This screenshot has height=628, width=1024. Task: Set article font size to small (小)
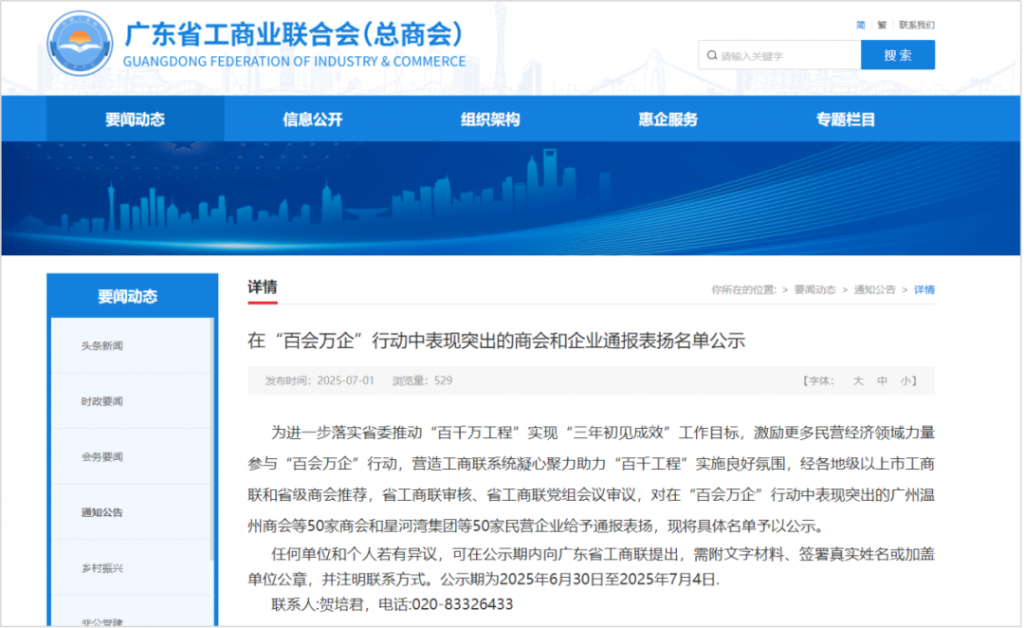[x=904, y=381]
